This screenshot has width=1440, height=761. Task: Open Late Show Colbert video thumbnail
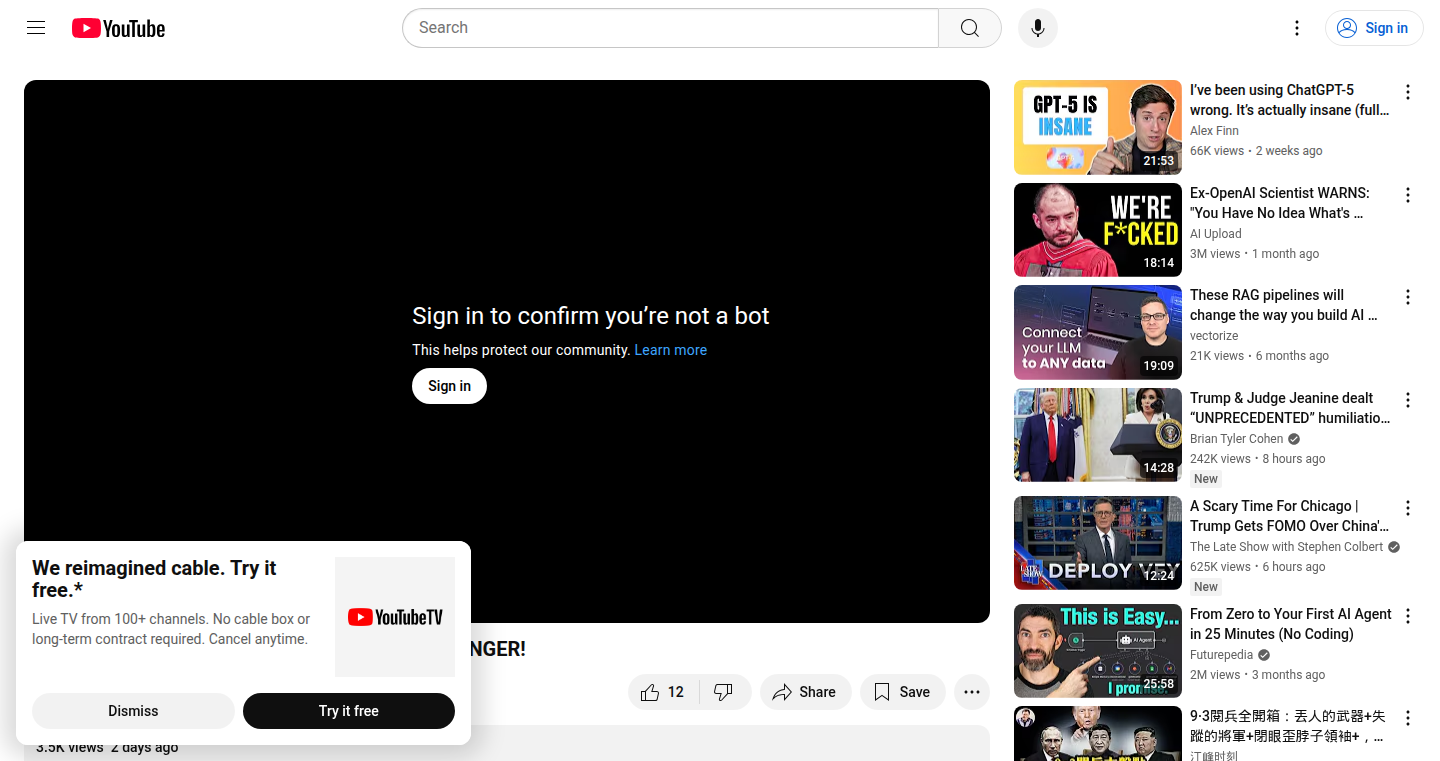click(x=1098, y=543)
